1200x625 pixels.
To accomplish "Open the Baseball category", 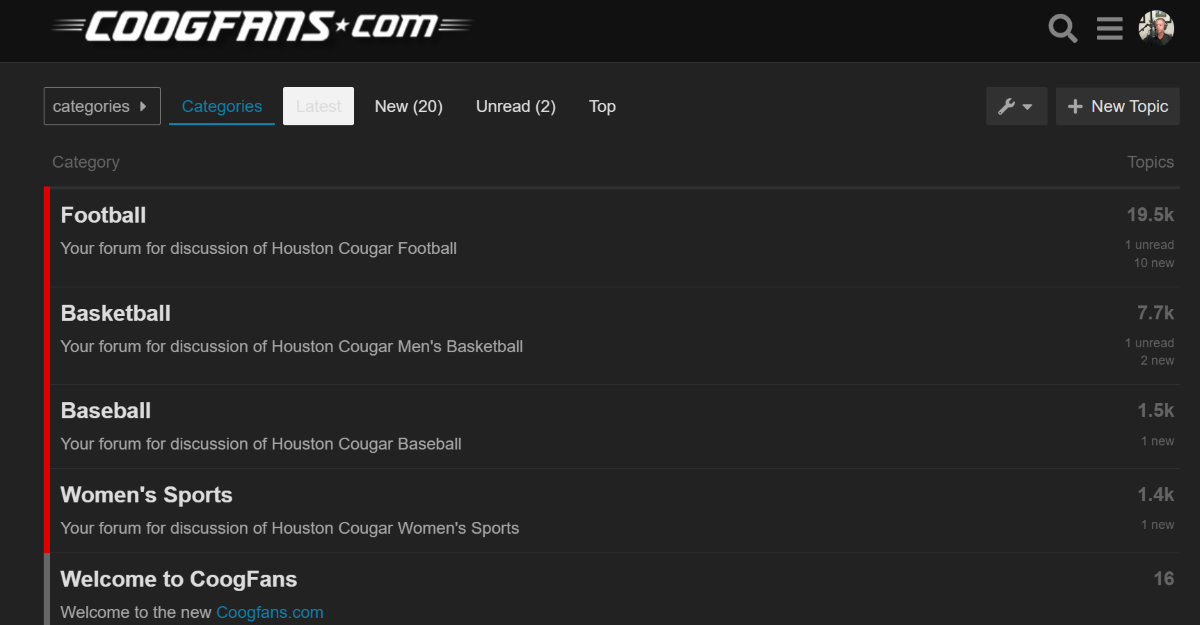I will pos(106,411).
